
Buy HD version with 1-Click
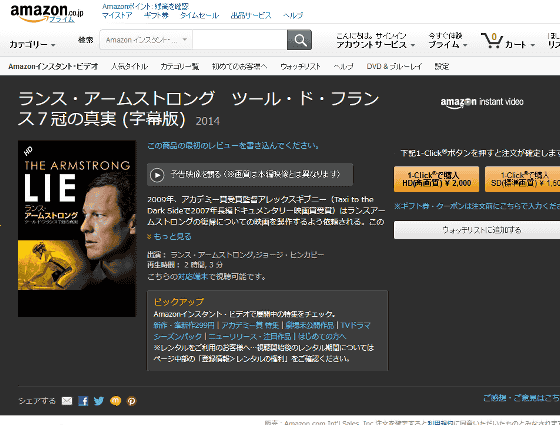pyautogui.click(x=436, y=179)
